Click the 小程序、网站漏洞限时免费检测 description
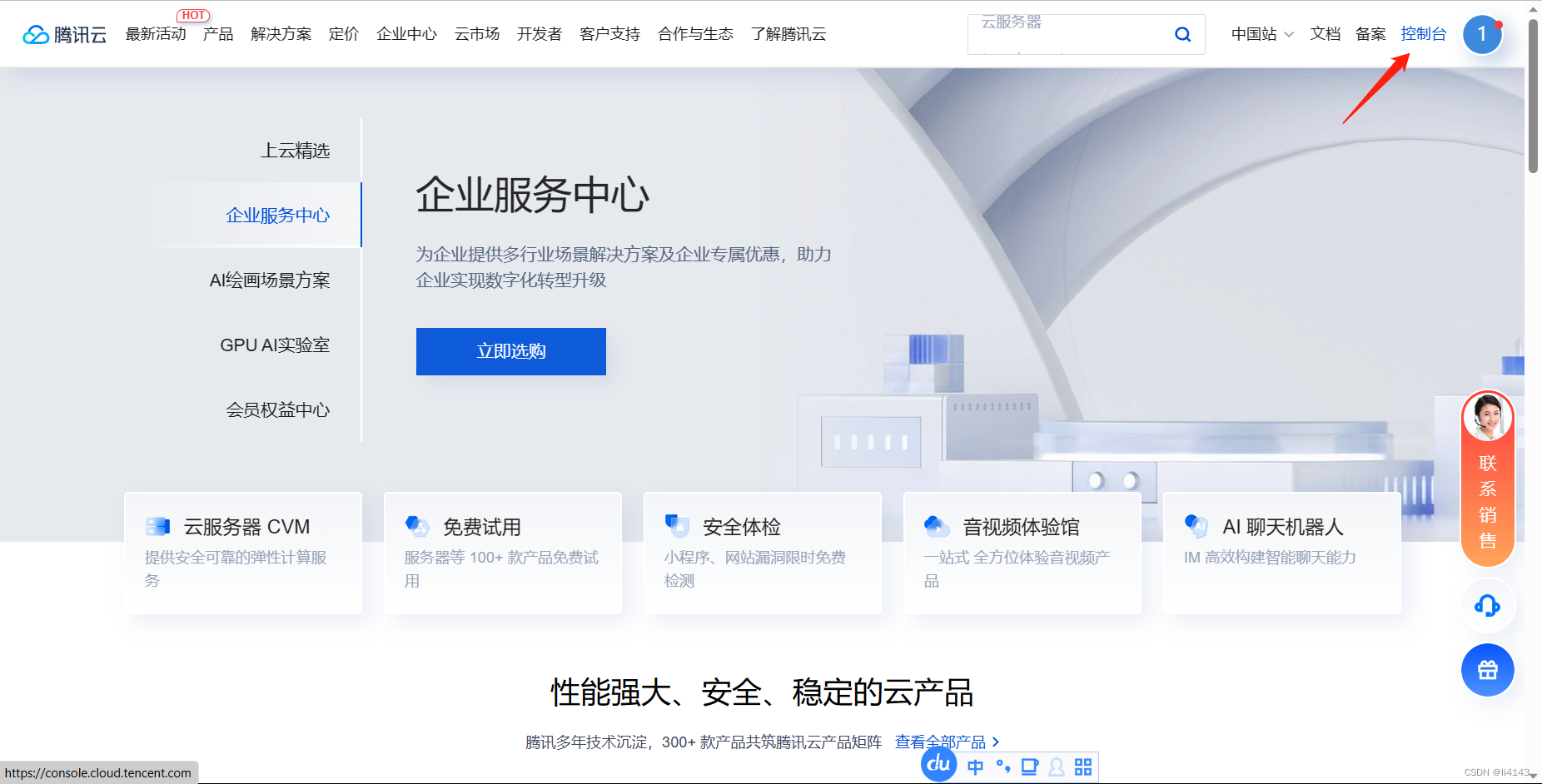Screen dimensions: 1542x784 click(x=755, y=568)
